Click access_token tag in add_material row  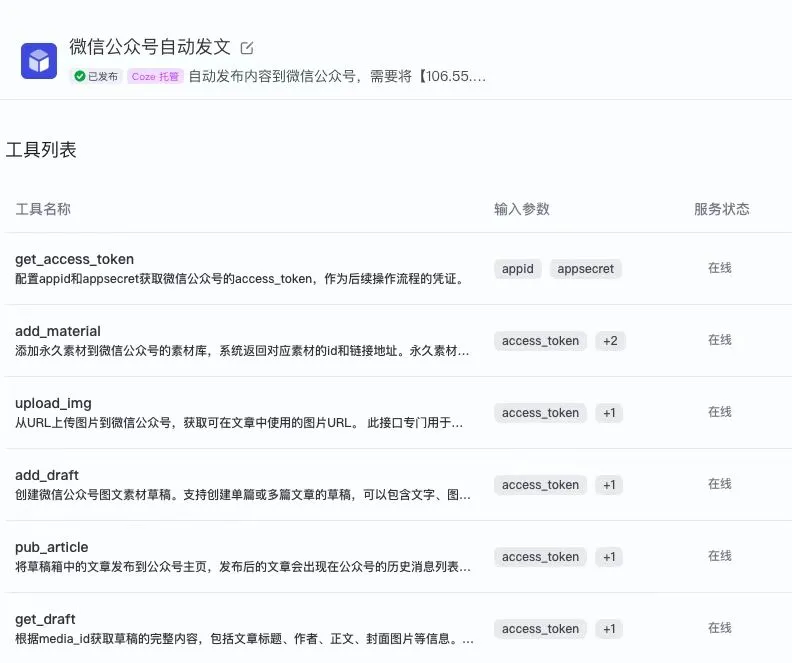[x=540, y=341]
